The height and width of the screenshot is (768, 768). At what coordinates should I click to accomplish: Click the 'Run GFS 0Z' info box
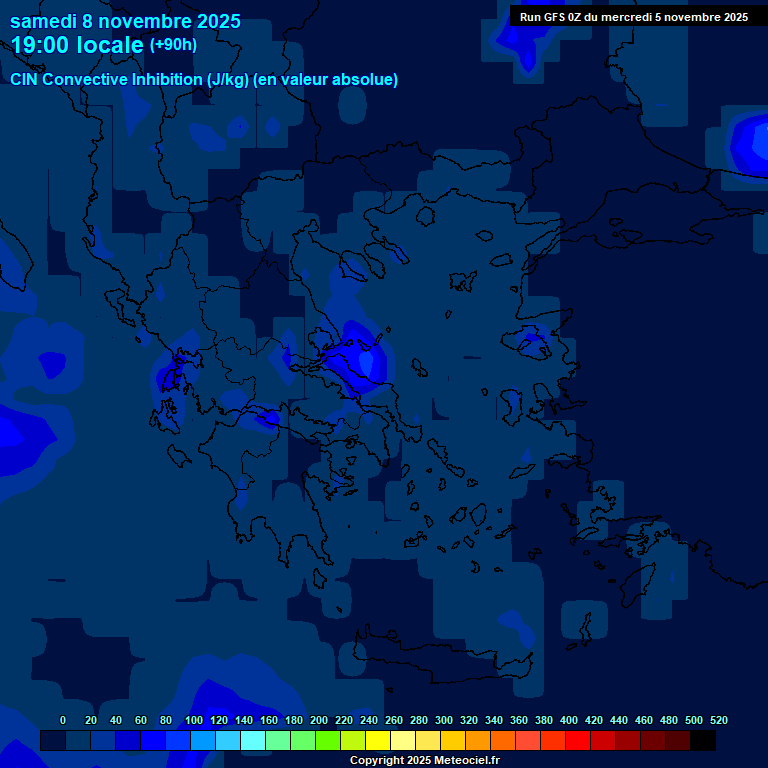point(633,16)
